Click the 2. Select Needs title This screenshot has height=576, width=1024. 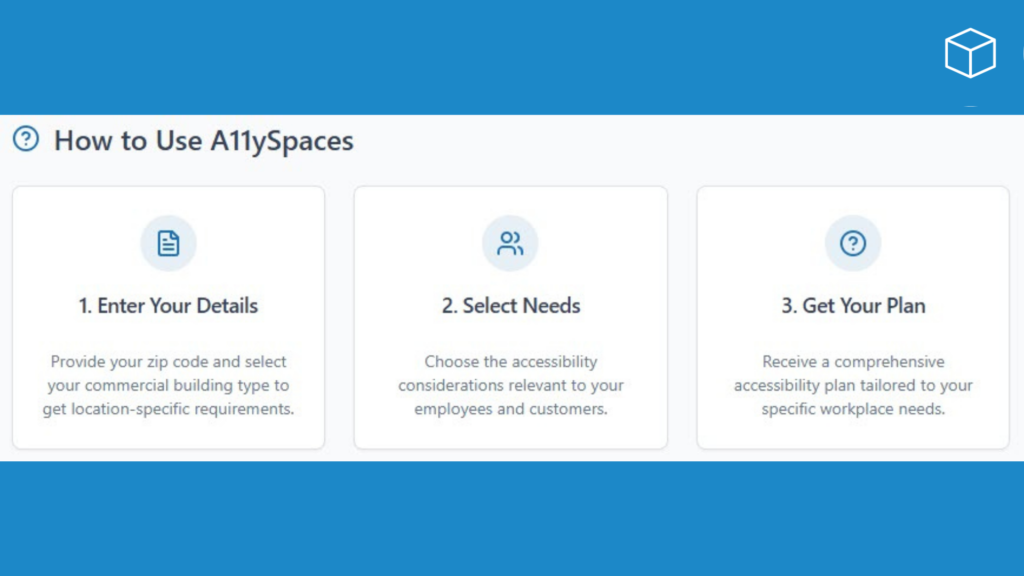coord(510,306)
